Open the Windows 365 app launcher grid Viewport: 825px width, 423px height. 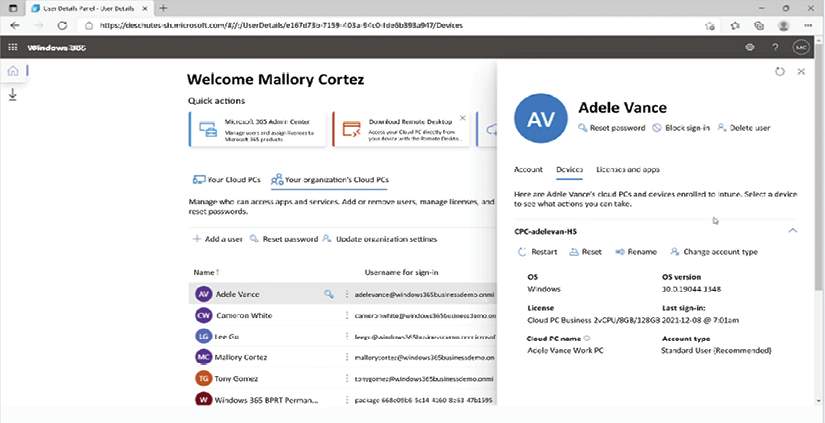coord(13,47)
